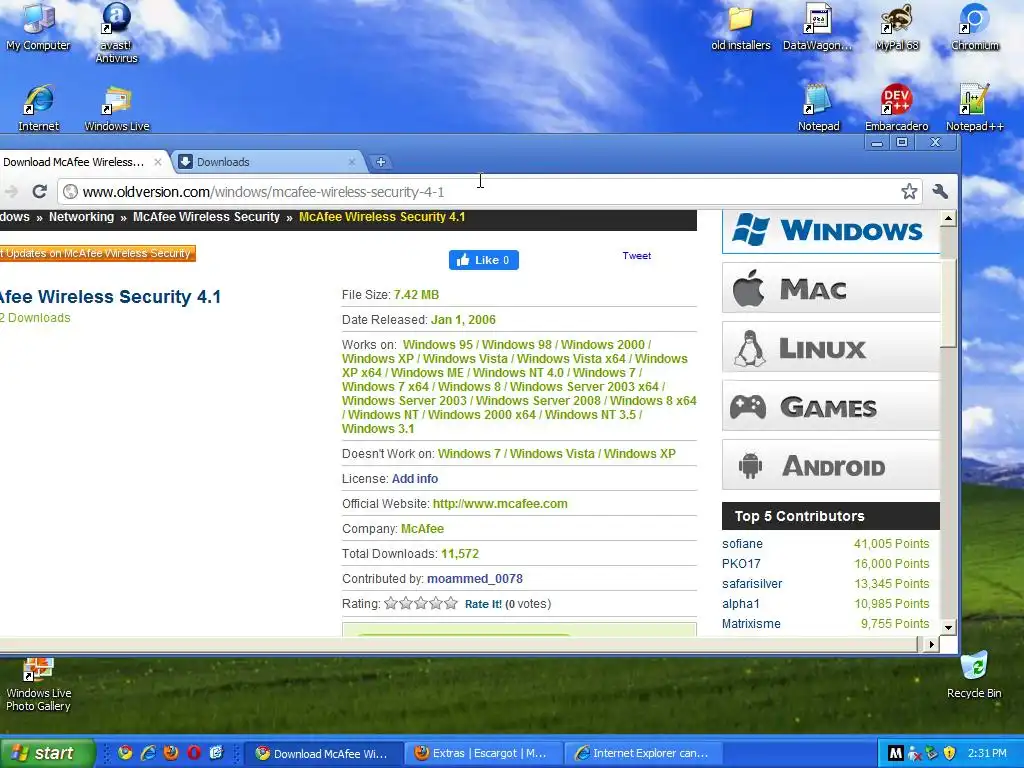The image size is (1024, 768).
Task: Visit the http://www.mcafee.com official website link
Action: (x=500, y=504)
